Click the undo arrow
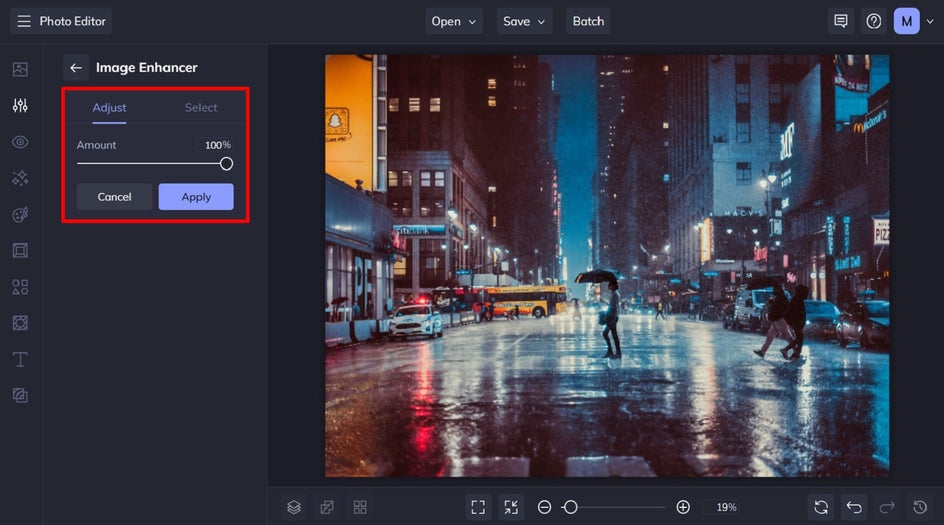 click(853, 507)
